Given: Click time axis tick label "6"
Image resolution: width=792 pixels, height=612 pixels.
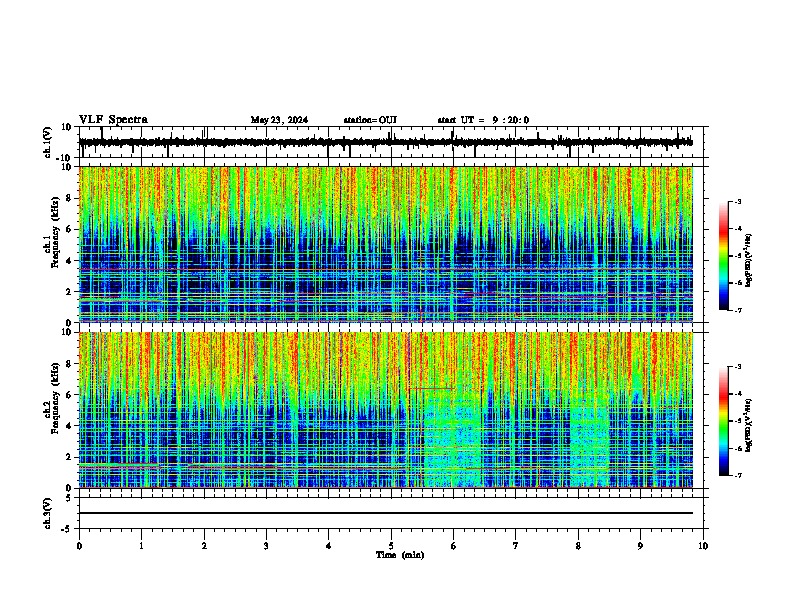Looking at the screenshot, I should pos(454,546).
